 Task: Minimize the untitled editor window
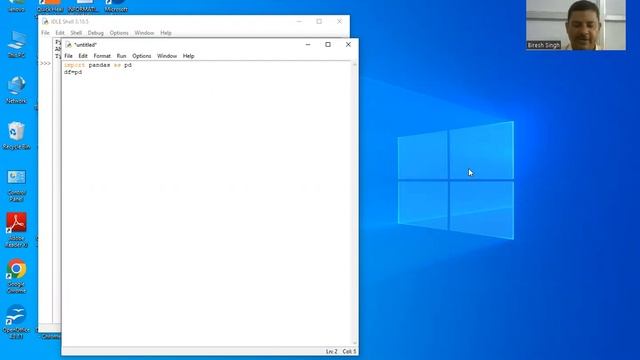coord(308,44)
